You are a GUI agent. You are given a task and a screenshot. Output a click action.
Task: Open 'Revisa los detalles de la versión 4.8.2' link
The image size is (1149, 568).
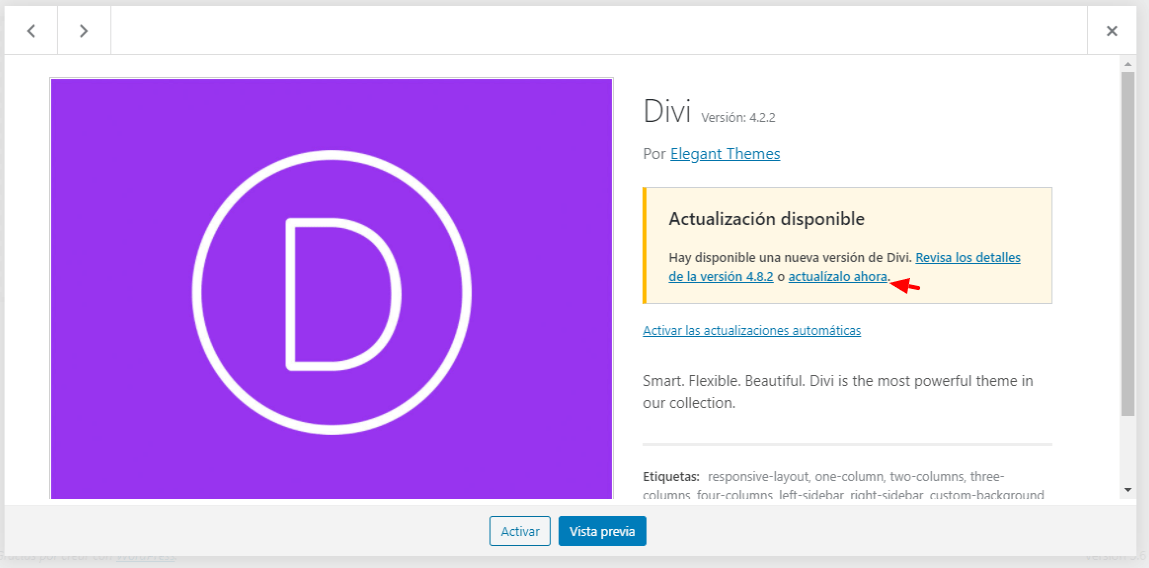coord(845,268)
